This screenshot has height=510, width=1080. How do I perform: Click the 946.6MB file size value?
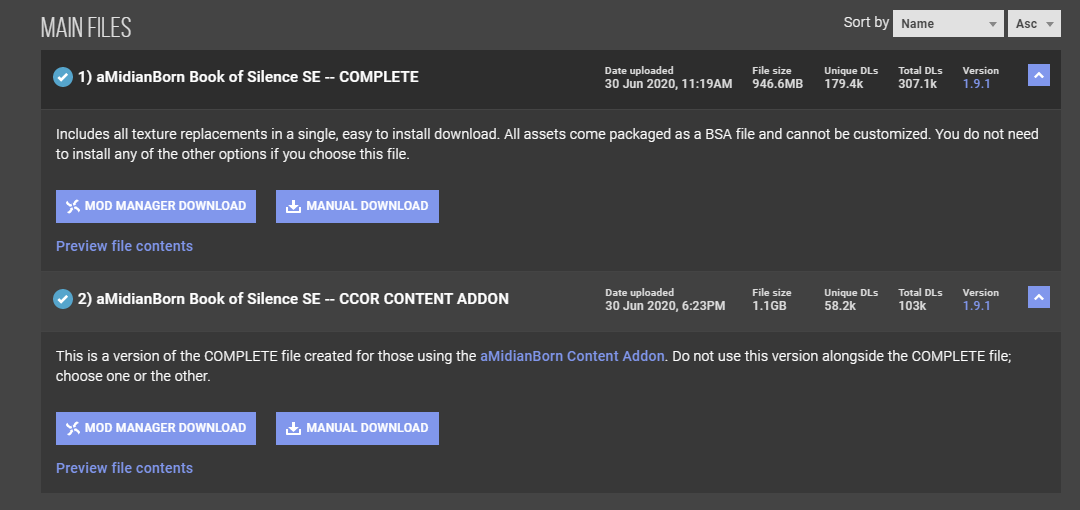click(777, 84)
